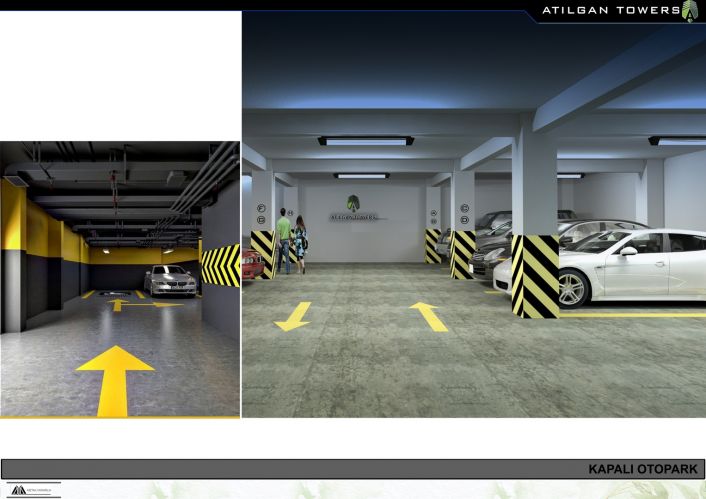Click the downward-pointing yellow floor arrow
Viewport: 706px width, 499px height.
pos(294,316)
